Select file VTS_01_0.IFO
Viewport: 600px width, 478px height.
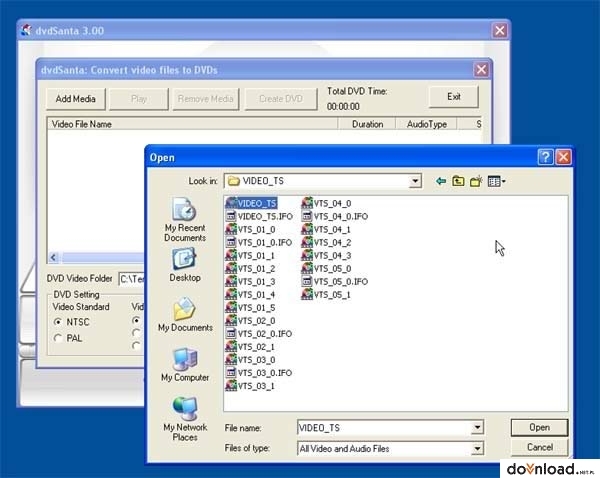pyautogui.click(x=259, y=243)
